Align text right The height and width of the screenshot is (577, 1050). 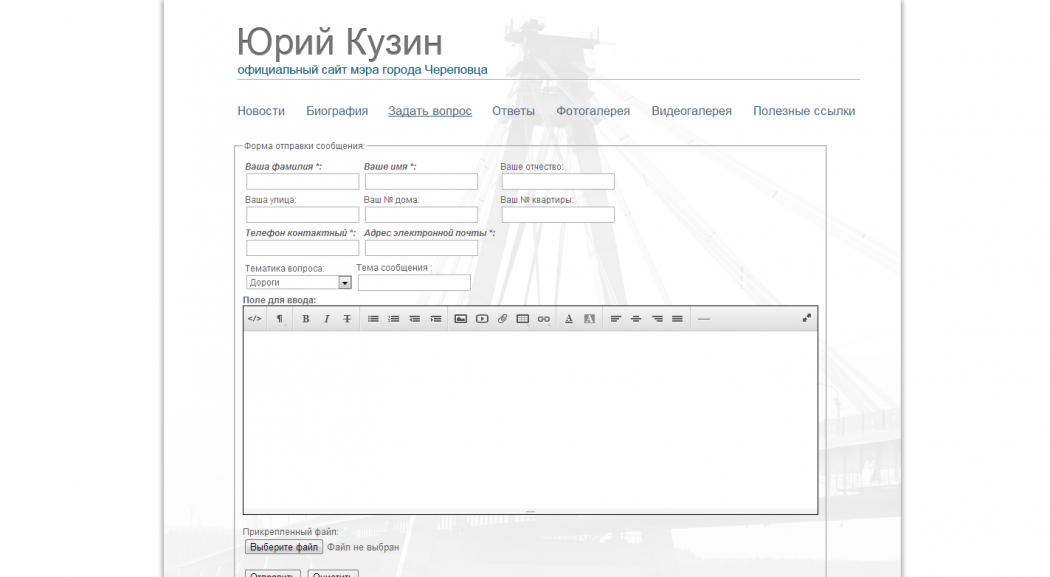coord(657,319)
